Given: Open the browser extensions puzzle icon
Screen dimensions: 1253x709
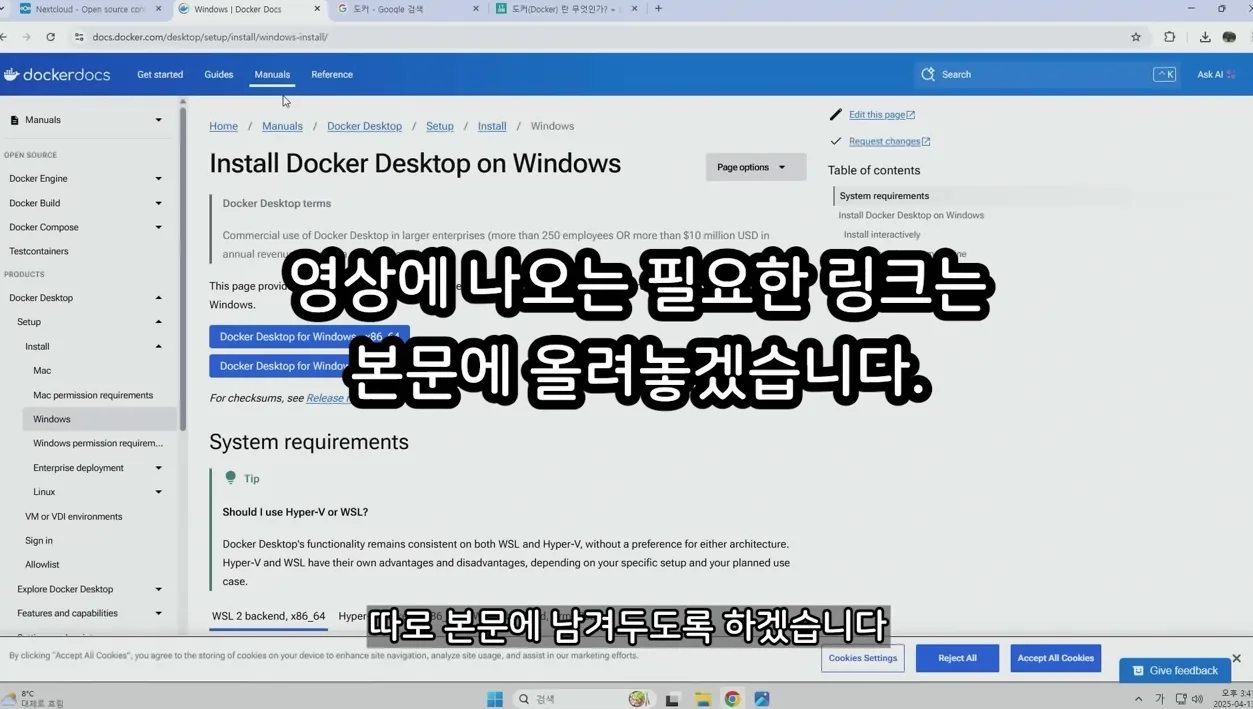Looking at the screenshot, I should point(1169,37).
